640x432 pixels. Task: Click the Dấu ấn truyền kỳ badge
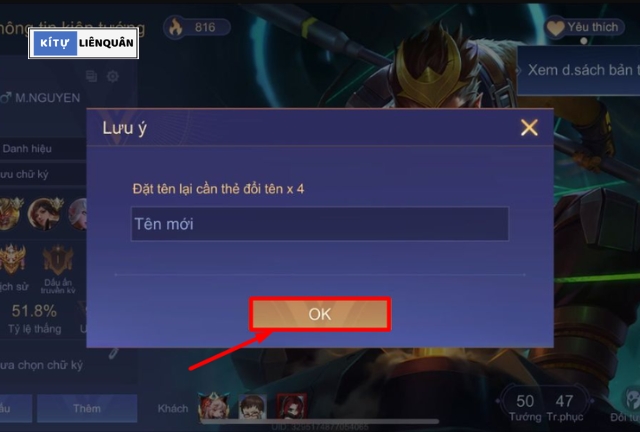point(58,269)
